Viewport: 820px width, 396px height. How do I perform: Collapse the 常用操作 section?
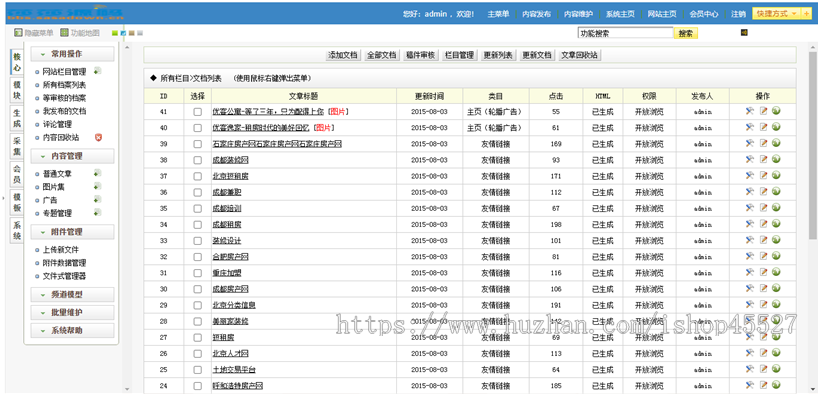pyautogui.click(x=72, y=54)
